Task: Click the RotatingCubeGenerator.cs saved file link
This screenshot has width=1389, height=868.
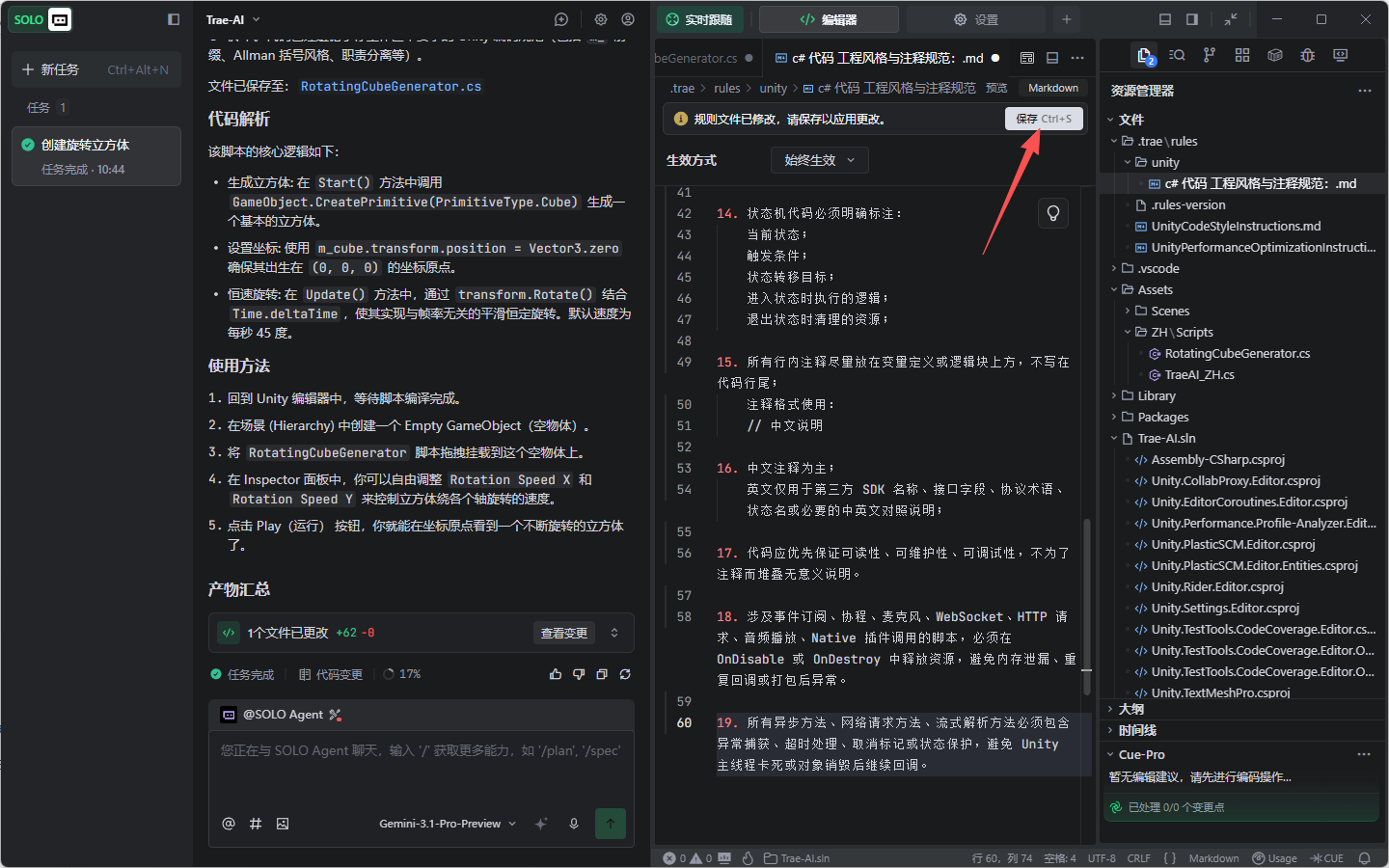Action: click(391, 86)
